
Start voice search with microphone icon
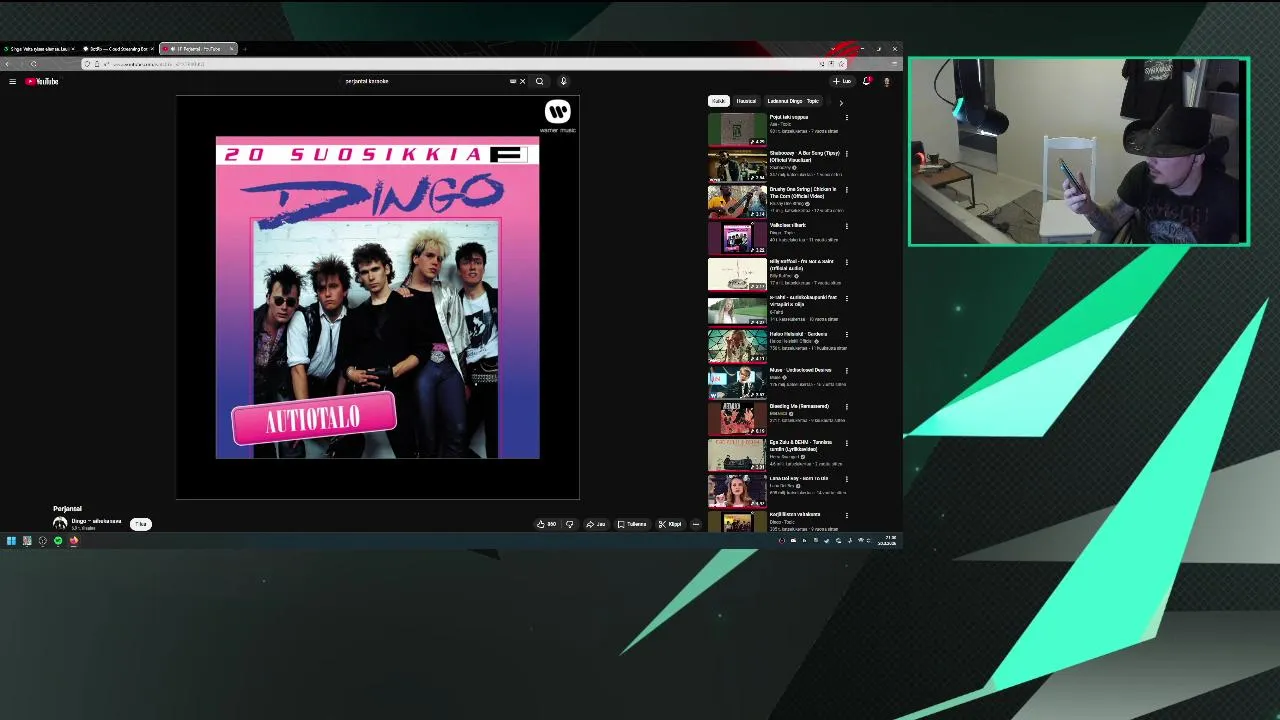pos(563,81)
